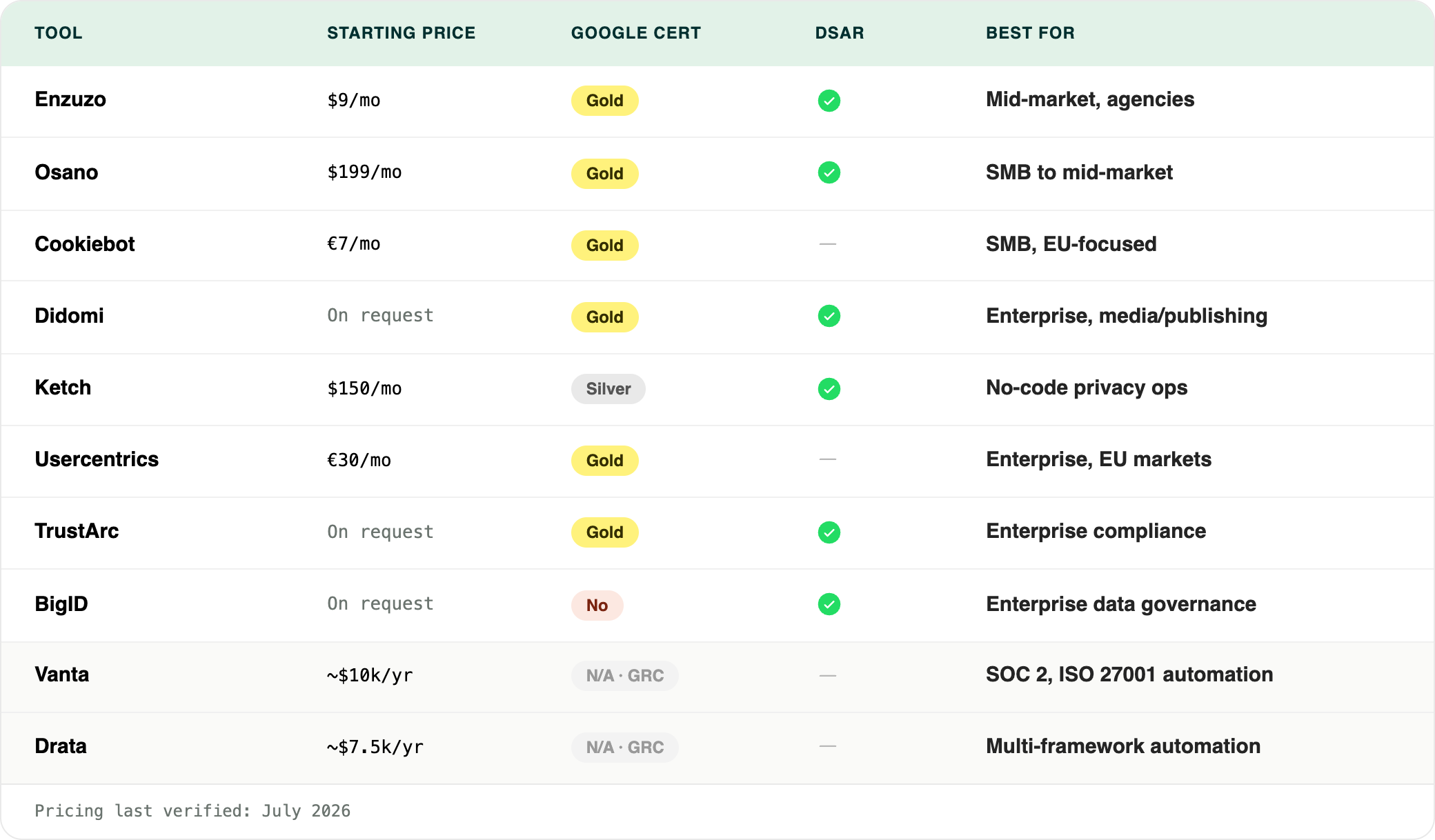The width and height of the screenshot is (1435, 840).
Task: Click 'Multi-framework automation' text
Action: [1123, 746]
